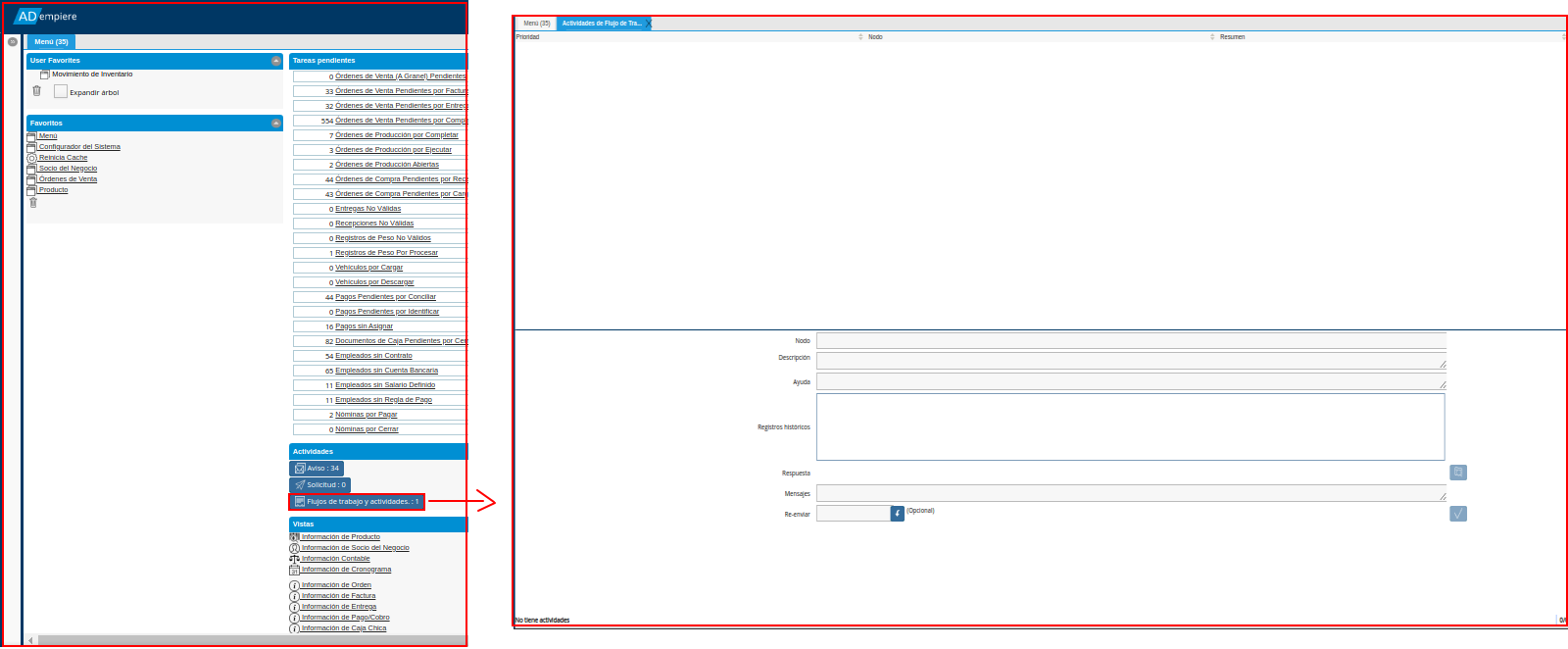The image size is (1568, 649).
Task: Select Movimiento de Inventario tree item
Action: pyautogui.click(x=92, y=75)
